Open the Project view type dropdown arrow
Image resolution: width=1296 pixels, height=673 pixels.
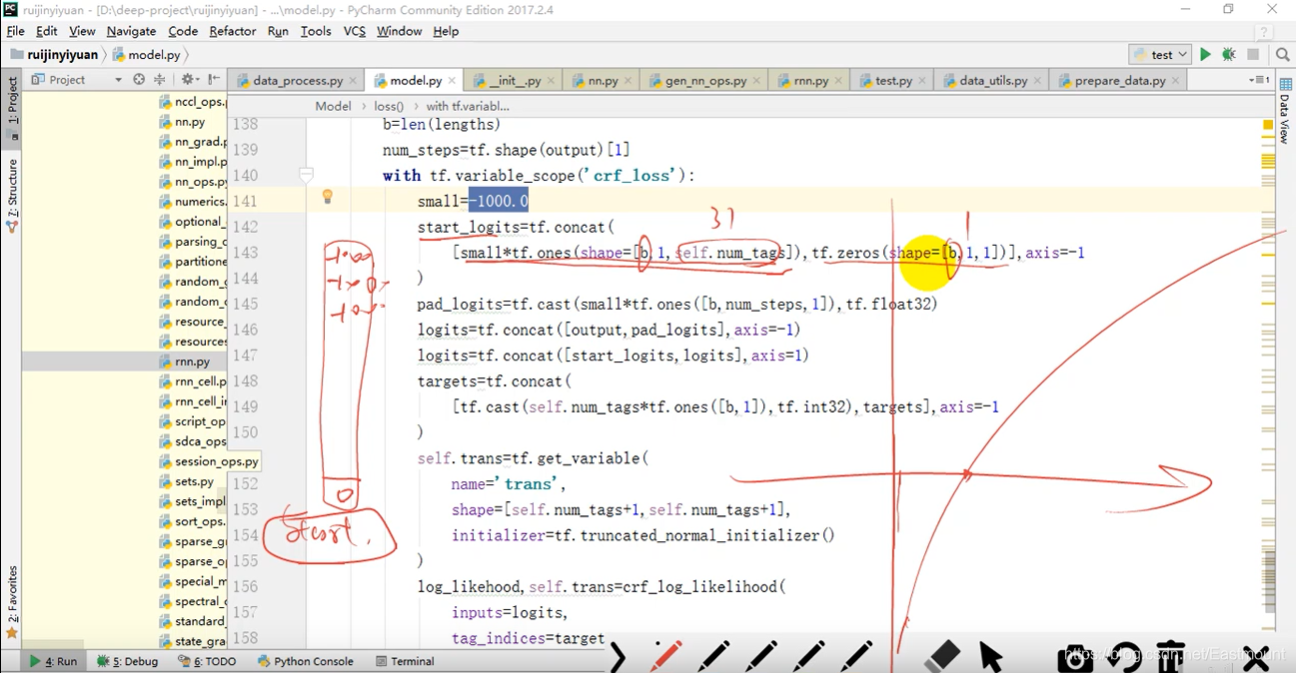coord(118,80)
